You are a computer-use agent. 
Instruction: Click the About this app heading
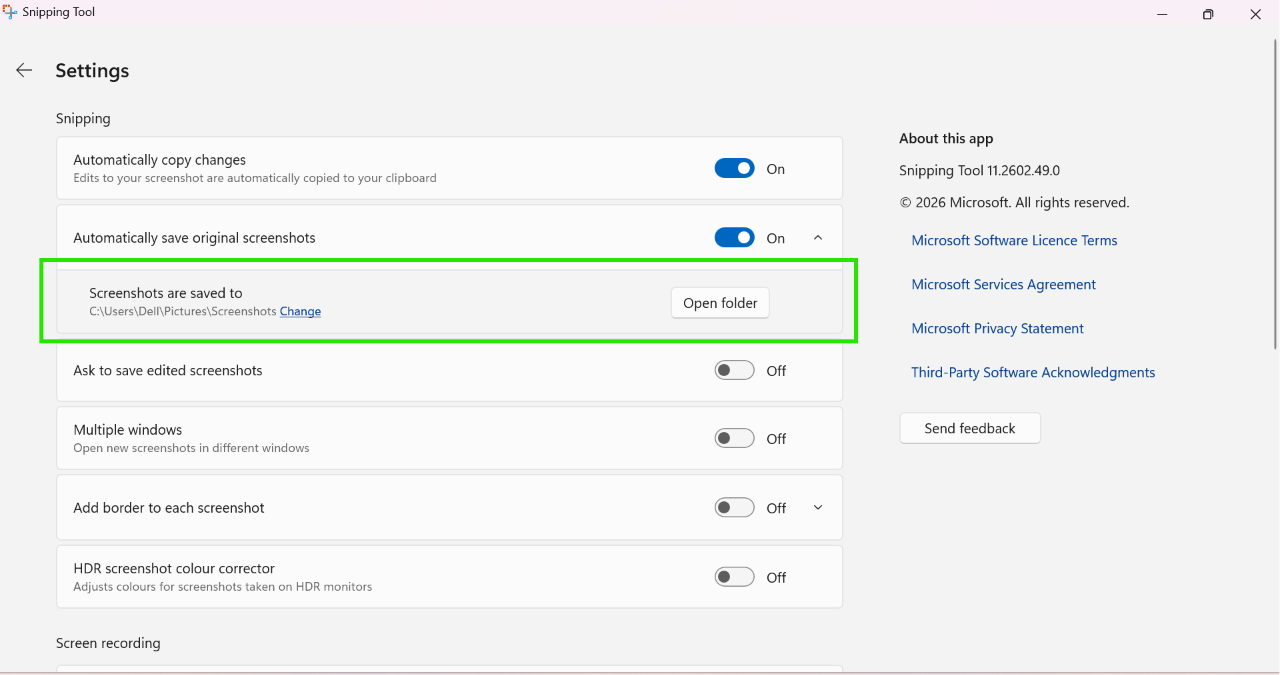click(x=946, y=138)
